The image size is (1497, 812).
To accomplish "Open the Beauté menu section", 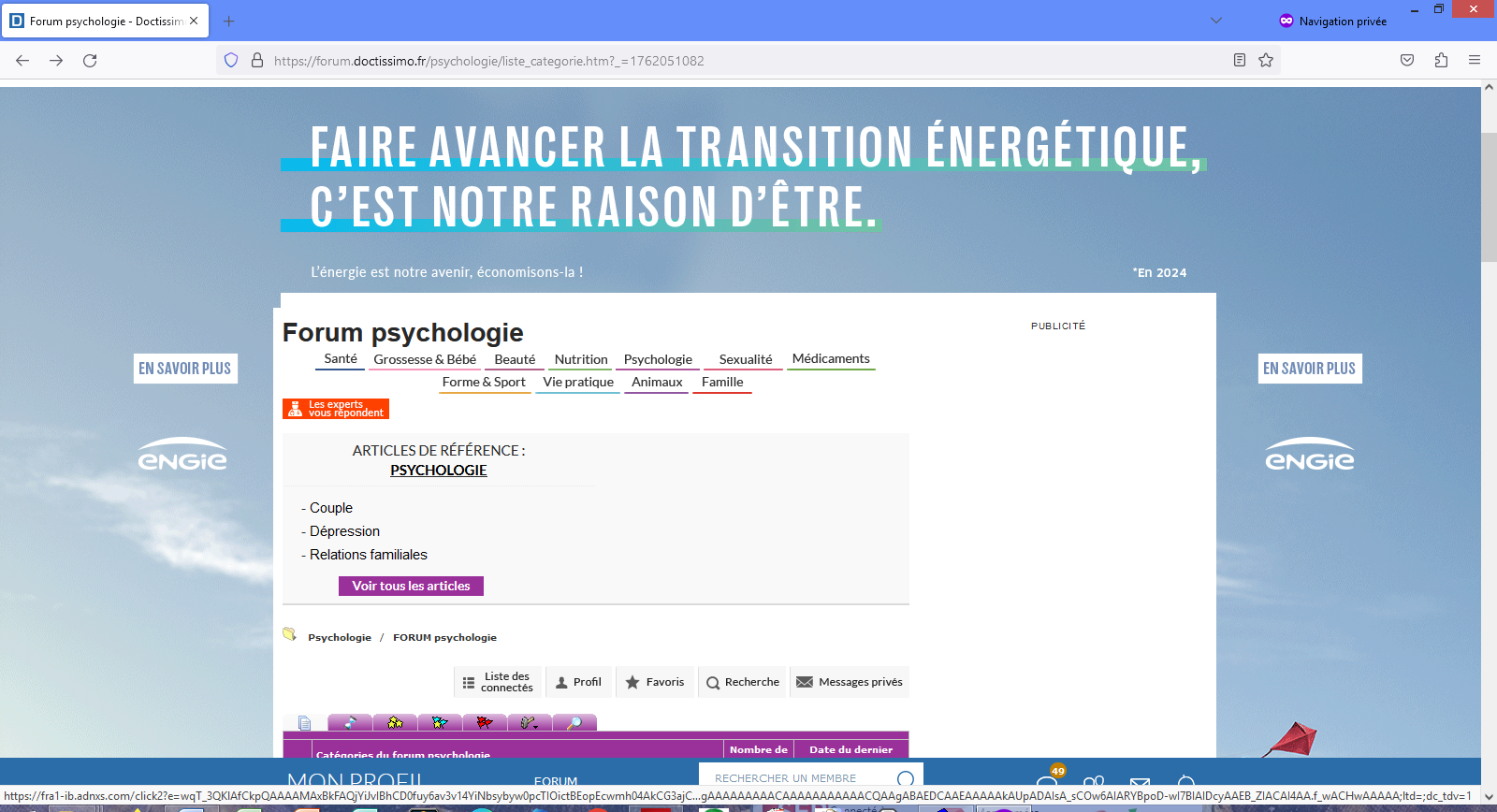I will [515, 359].
